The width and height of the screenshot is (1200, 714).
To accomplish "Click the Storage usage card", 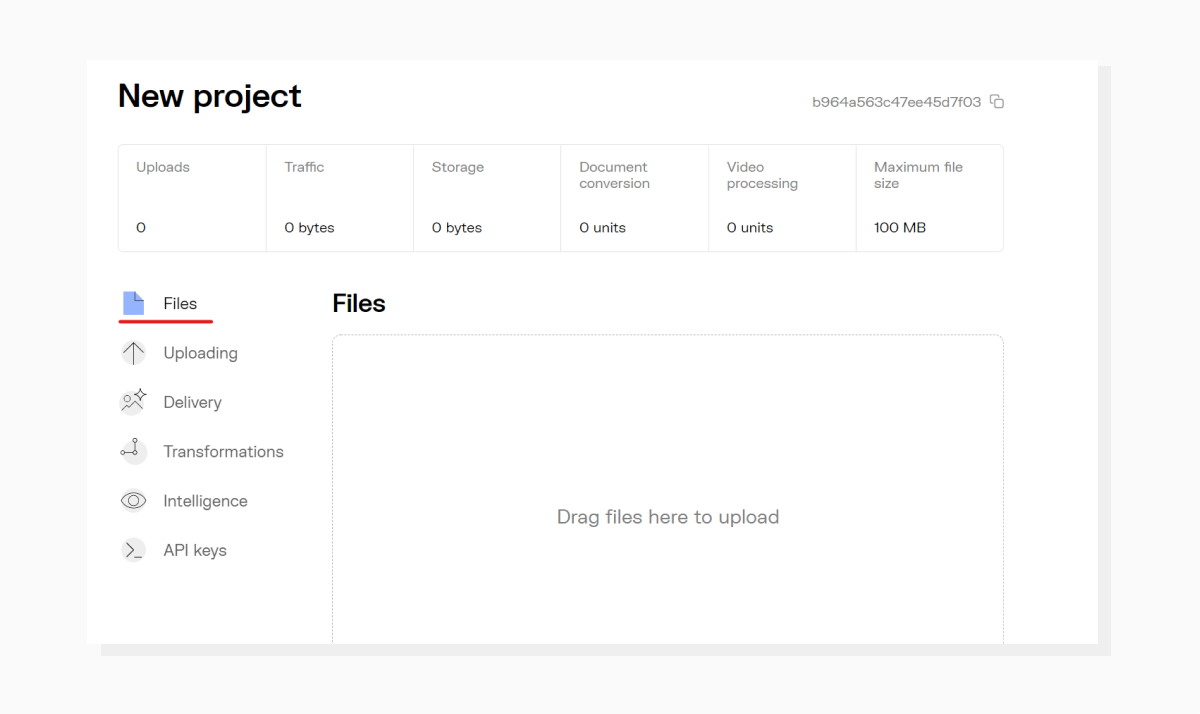I will 487,197.
